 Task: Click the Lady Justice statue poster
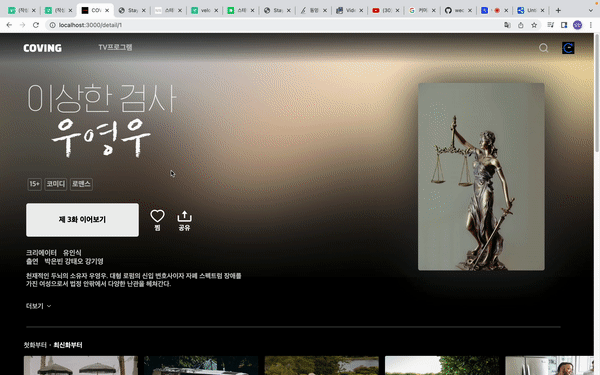481,177
